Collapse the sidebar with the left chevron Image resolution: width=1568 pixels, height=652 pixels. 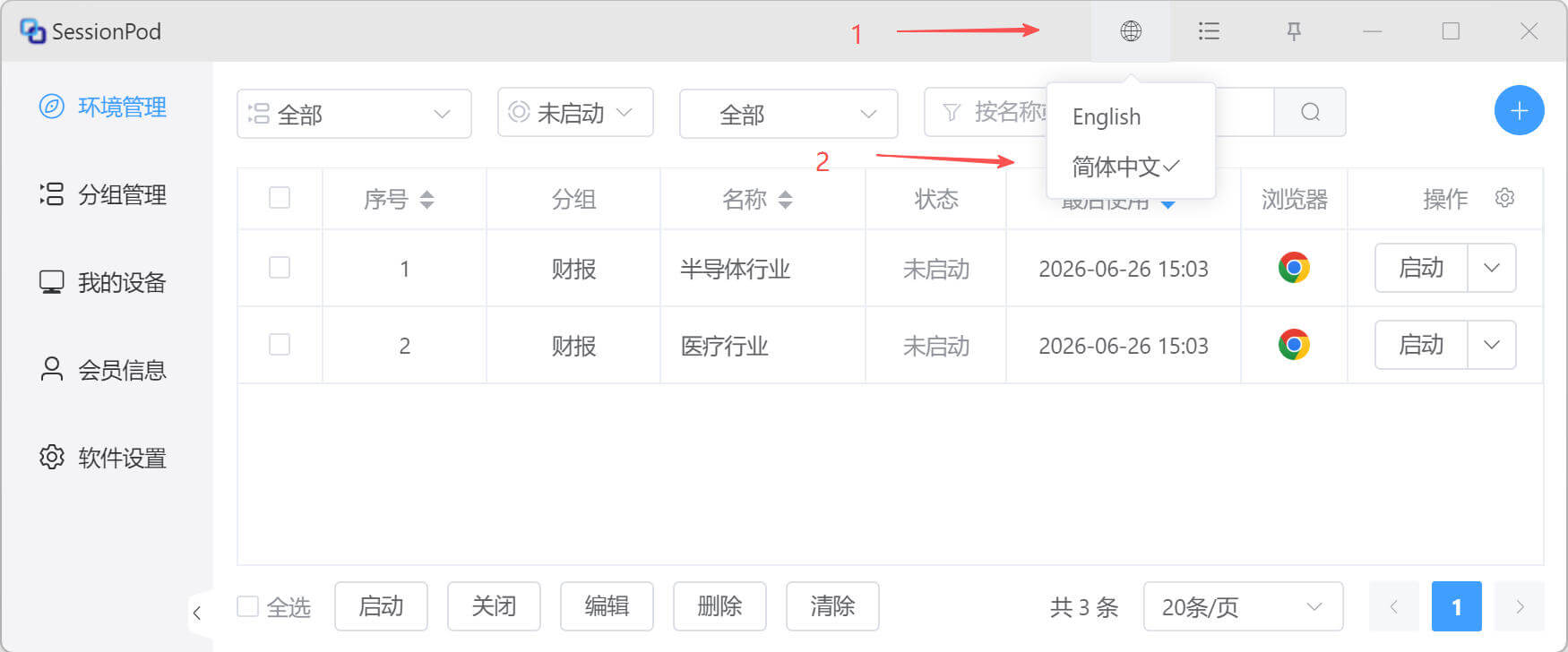[x=197, y=613]
